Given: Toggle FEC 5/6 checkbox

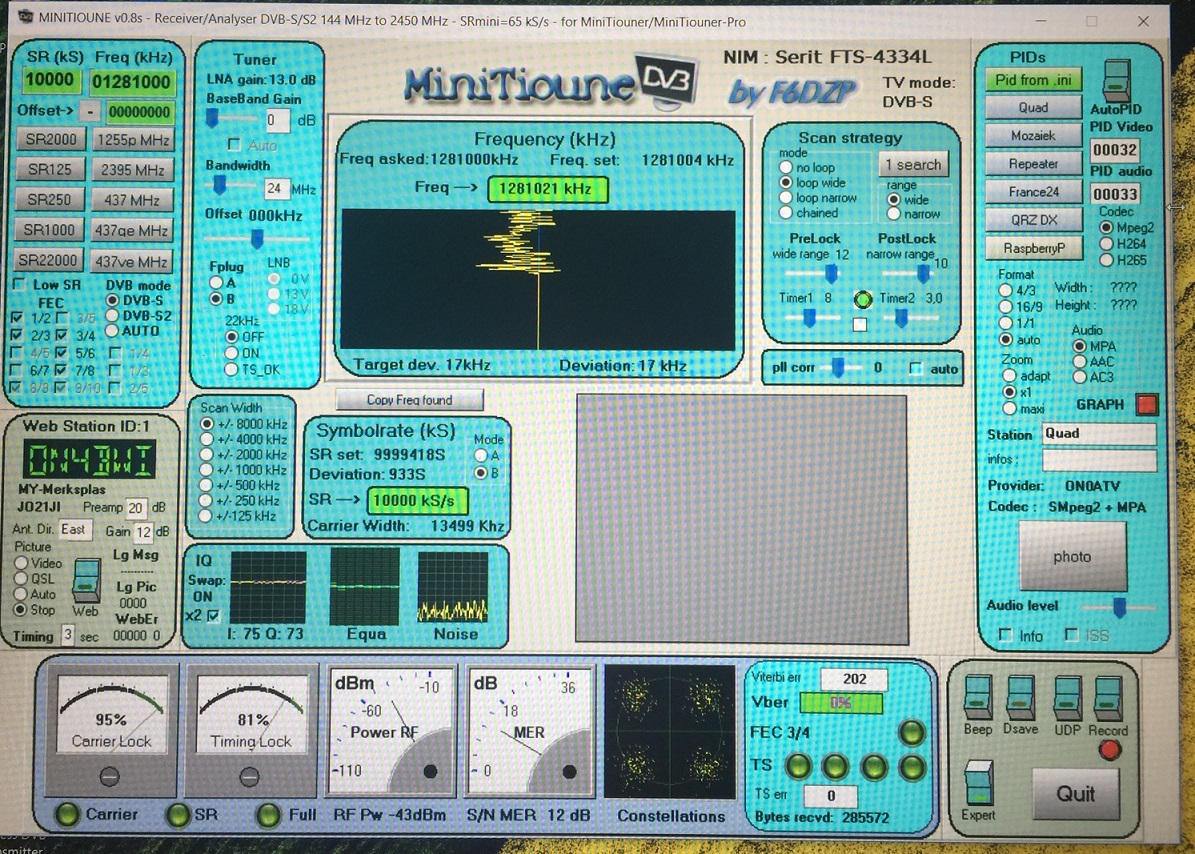Looking at the screenshot, I should [63, 353].
